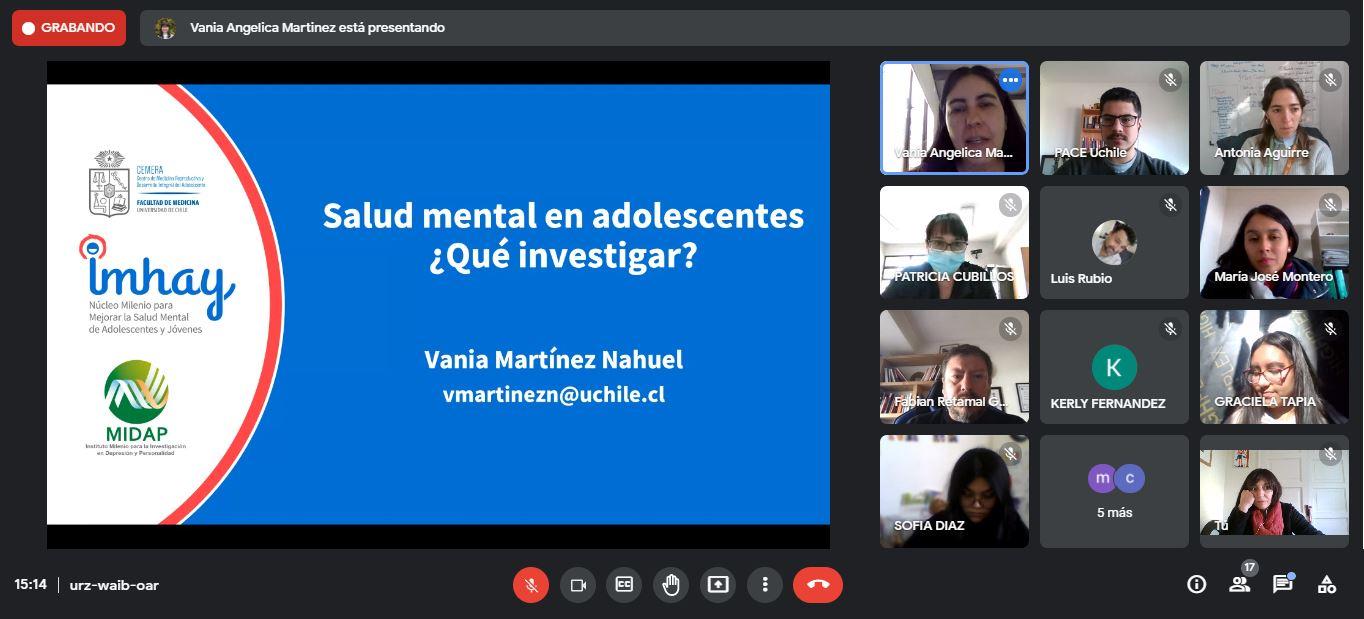The image size is (1364, 619).
Task: Turn on closed captions
Action: coord(624,585)
